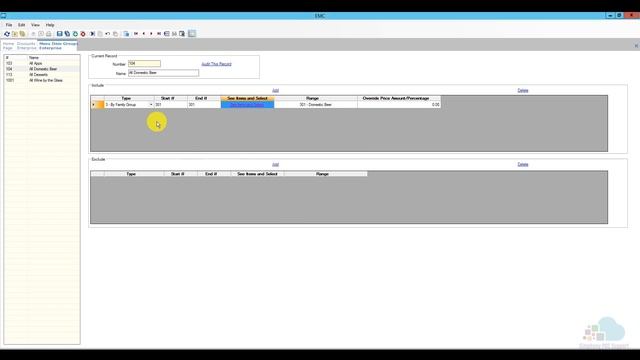Viewport: 640px width, 360px height.
Task: Click the Include grid See Items and Select header
Action: click(247, 98)
